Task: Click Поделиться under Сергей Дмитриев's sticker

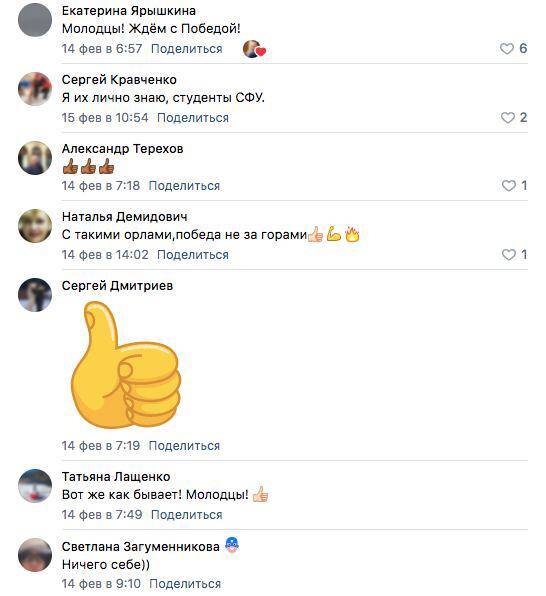Action: pyautogui.click(x=184, y=446)
